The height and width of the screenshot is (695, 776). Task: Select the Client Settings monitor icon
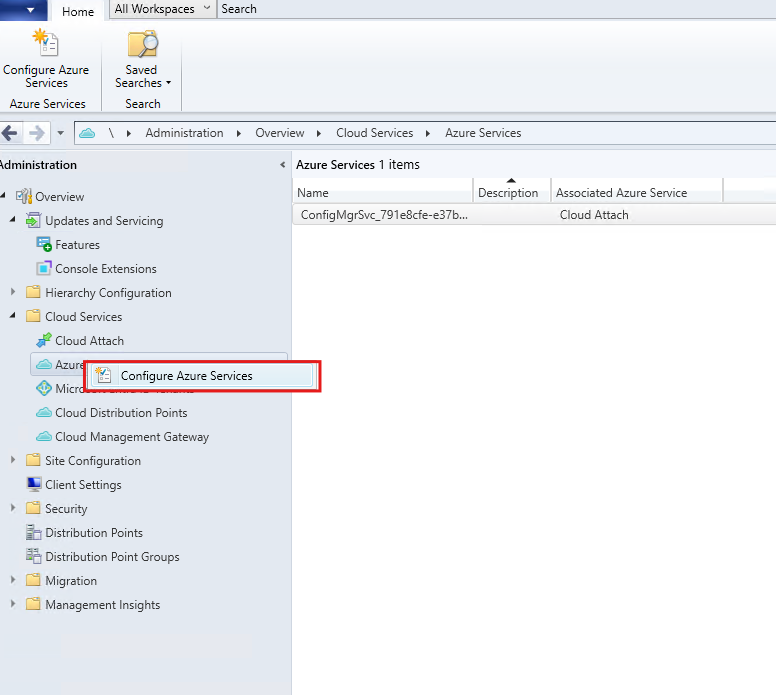pos(34,485)
